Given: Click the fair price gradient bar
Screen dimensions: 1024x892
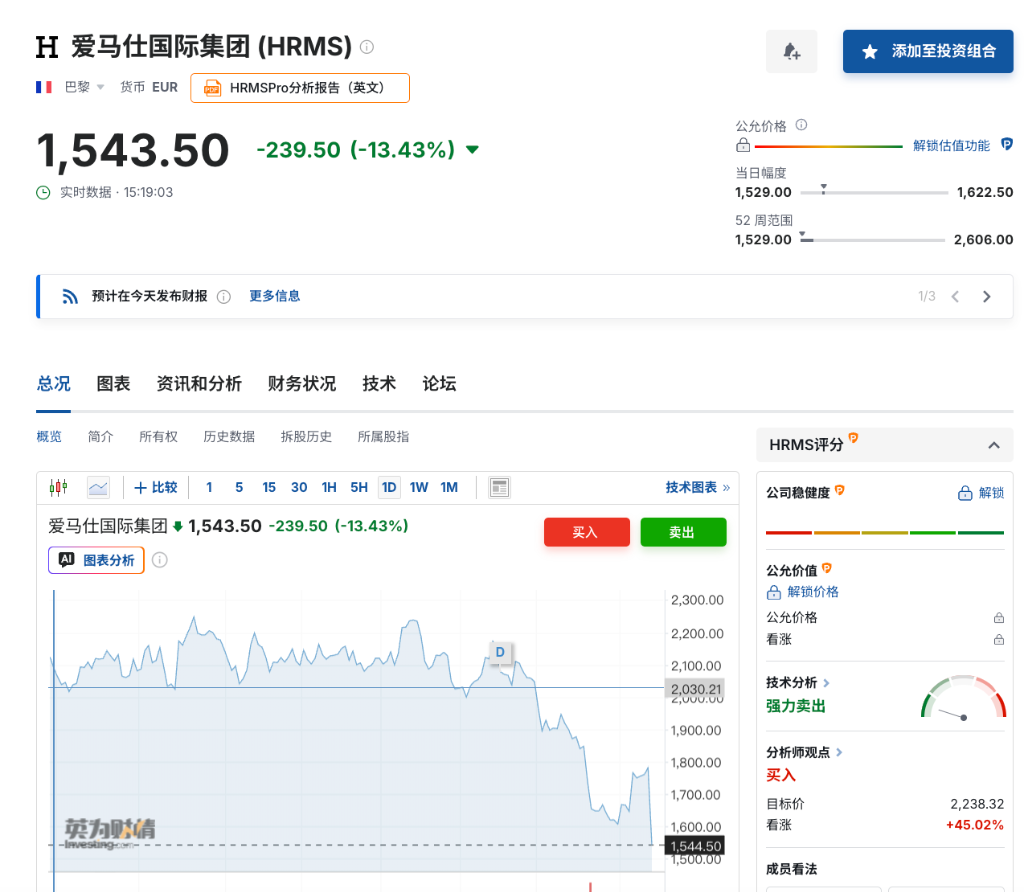Looking at the screenshot, I should point(829,146).
